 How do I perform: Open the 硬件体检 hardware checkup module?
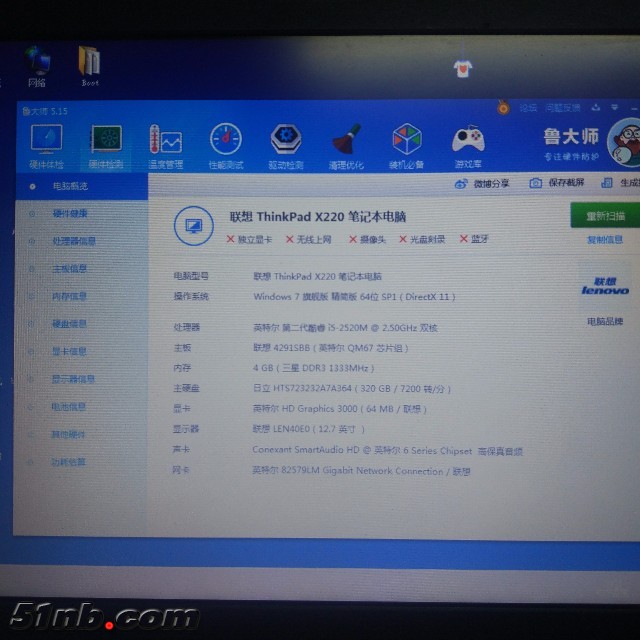pyautogui.click(x=46, y=147)
